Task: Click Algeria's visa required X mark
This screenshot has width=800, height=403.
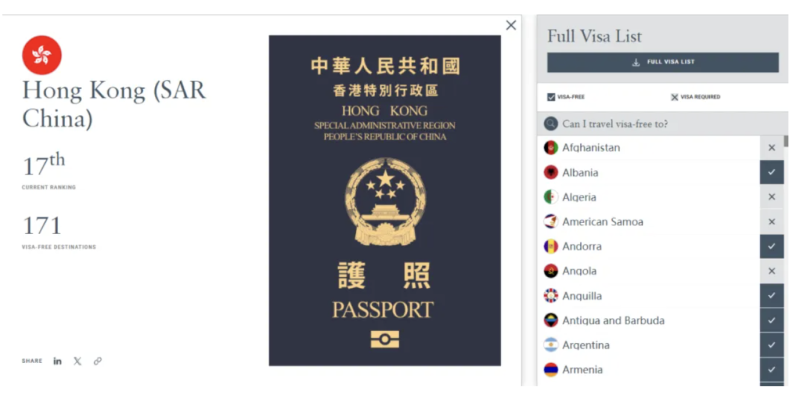Action: point(771,197)
